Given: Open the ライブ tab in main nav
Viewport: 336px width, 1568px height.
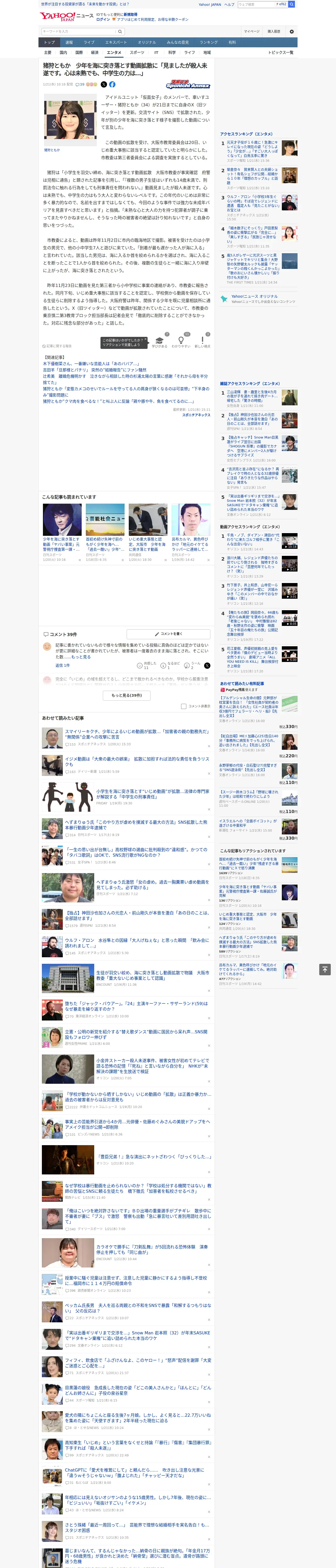Looking at the screenshot, I should pyautogui.click(x=89, y=43).
